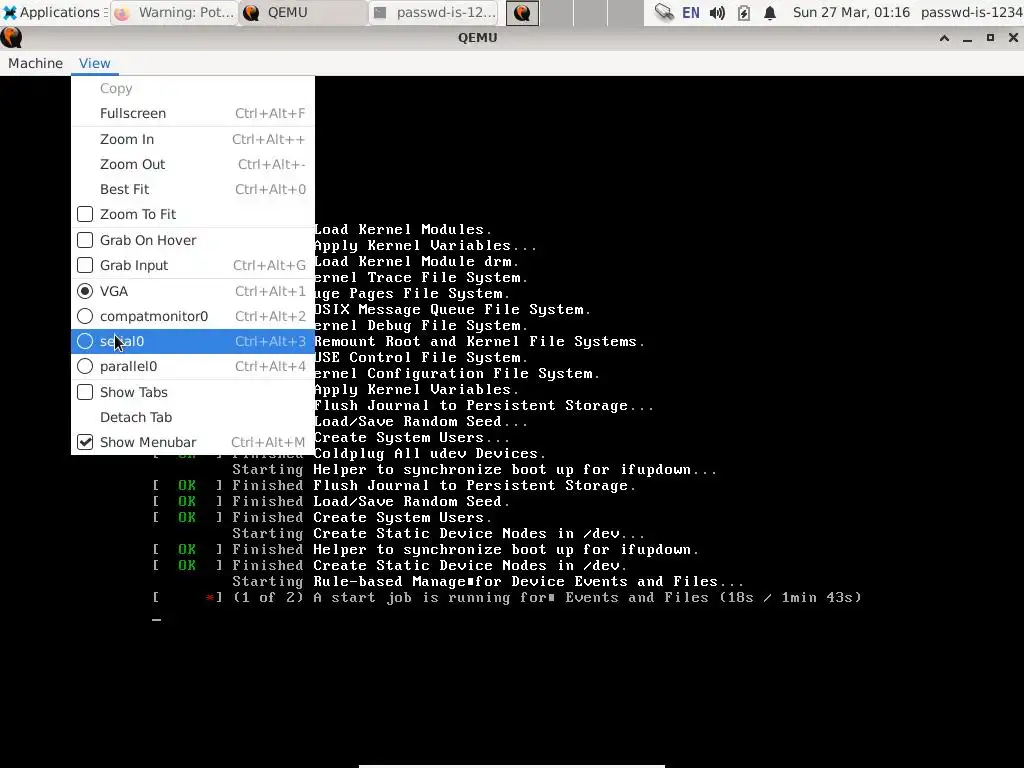1024x768 pixels.
Task: Click 'Finished Load/Save Random Seed.' console line
Action: (331, 502)
